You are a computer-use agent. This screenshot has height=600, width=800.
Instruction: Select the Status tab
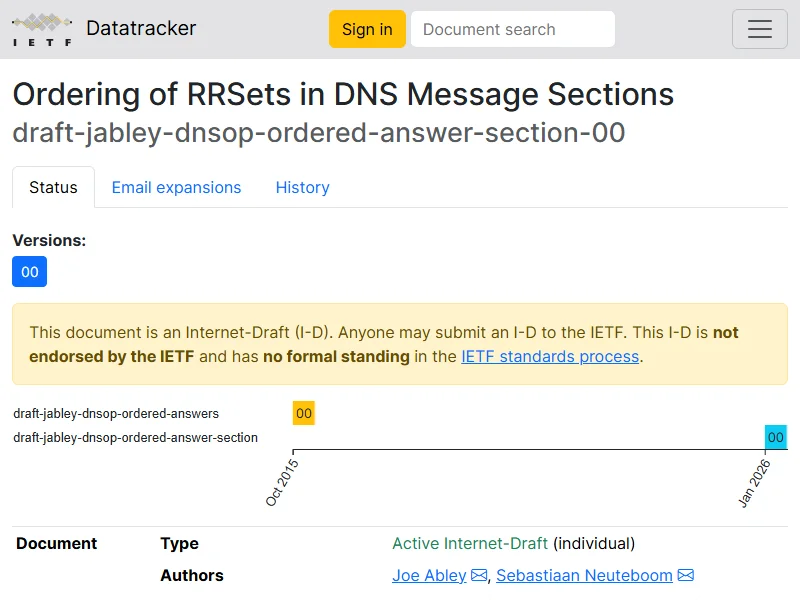pos(53,187)
